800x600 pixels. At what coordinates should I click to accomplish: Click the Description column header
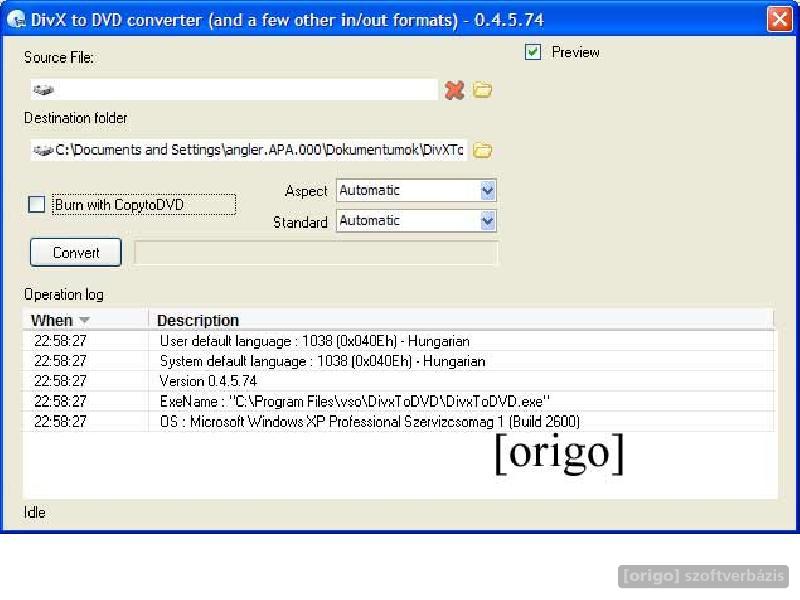(x=461, y=320)
